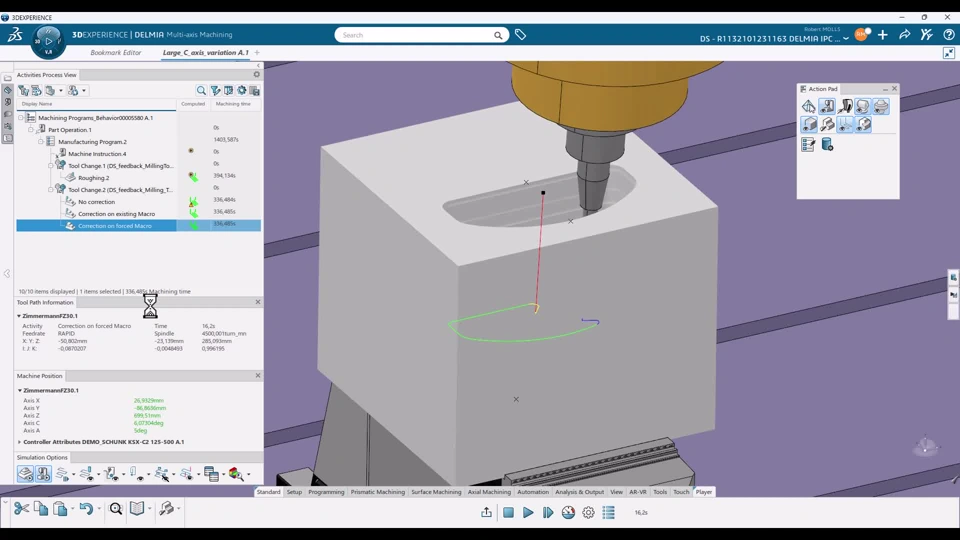Click the tag icon next to search bar
This screenshot has width=960, height=540.
(x=520, y=35)
